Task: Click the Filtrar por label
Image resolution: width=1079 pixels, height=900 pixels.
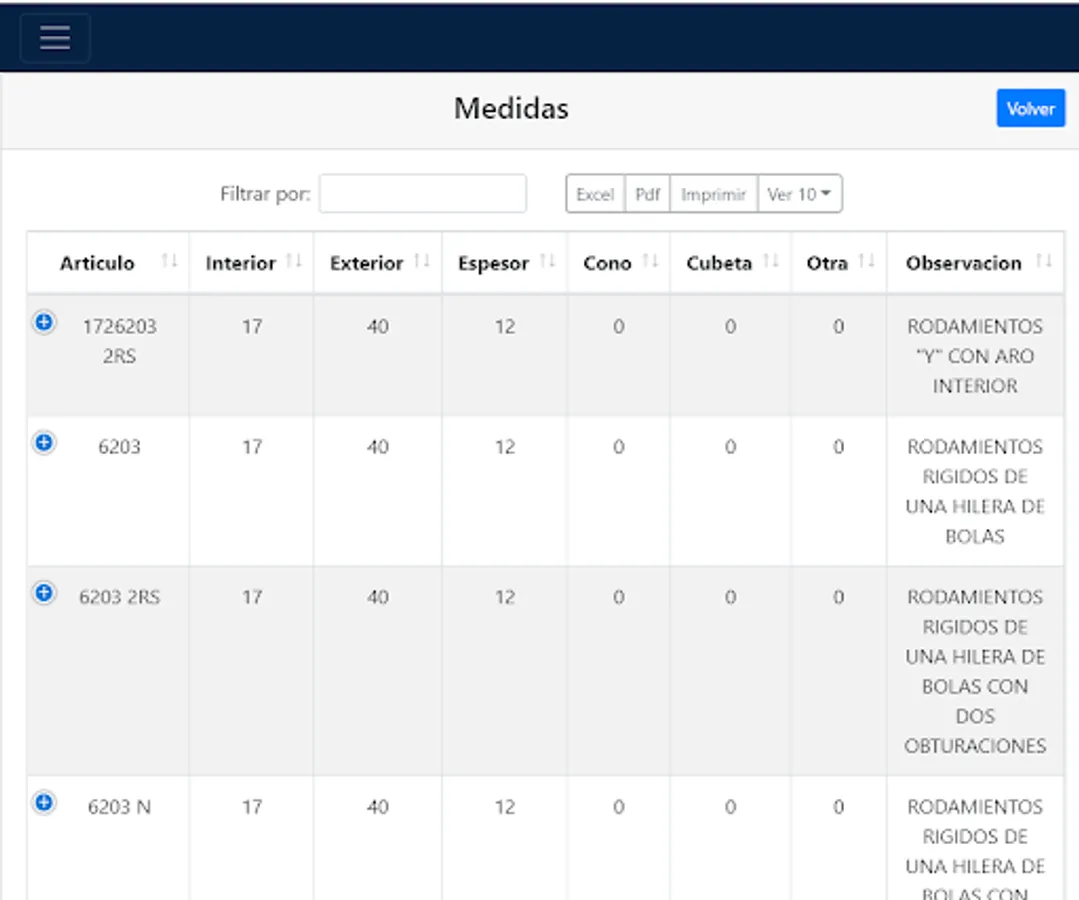Action: point(265,194)
